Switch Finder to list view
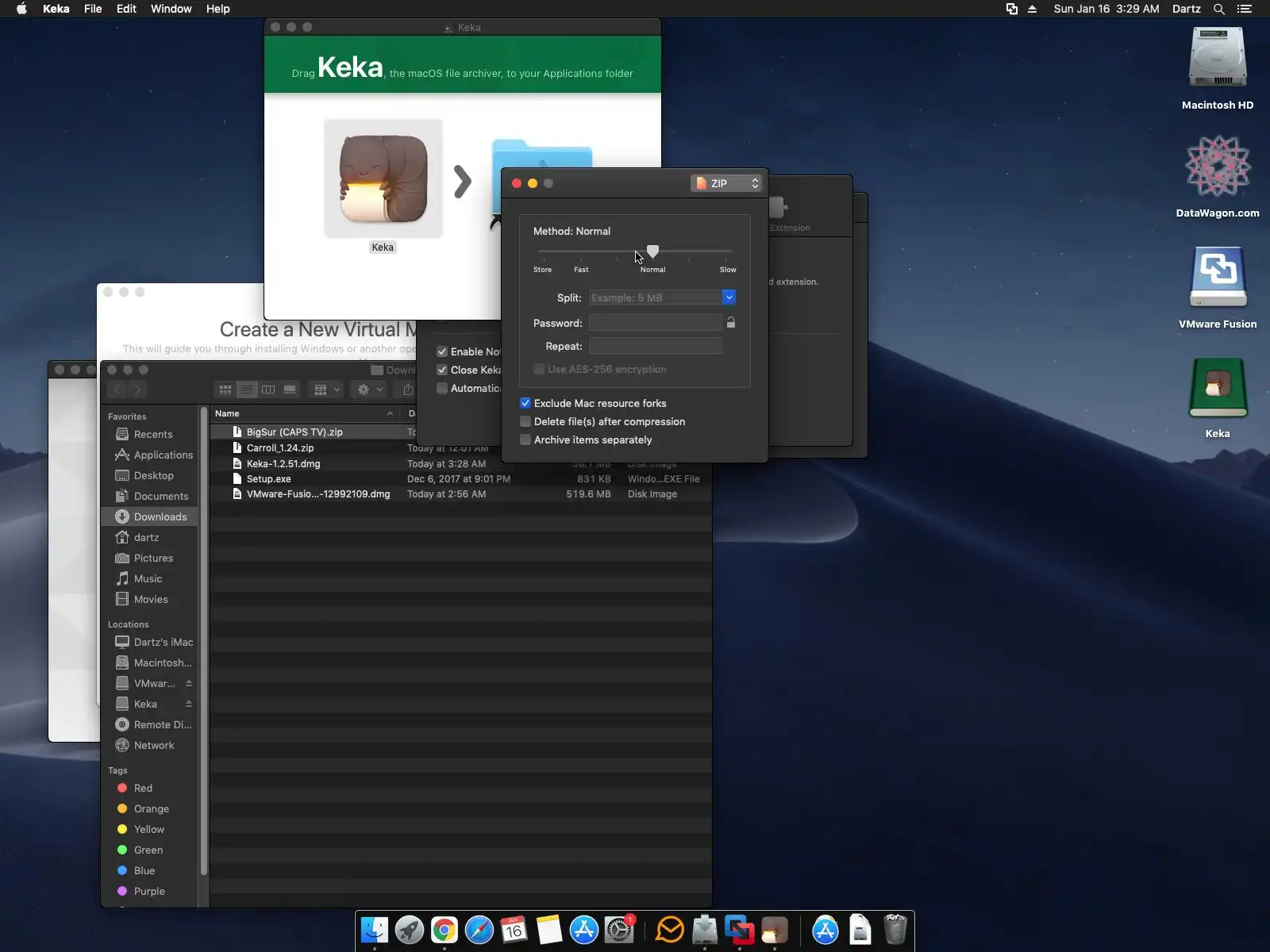This screenshot has width=1270, height=952. click(247, 390)
